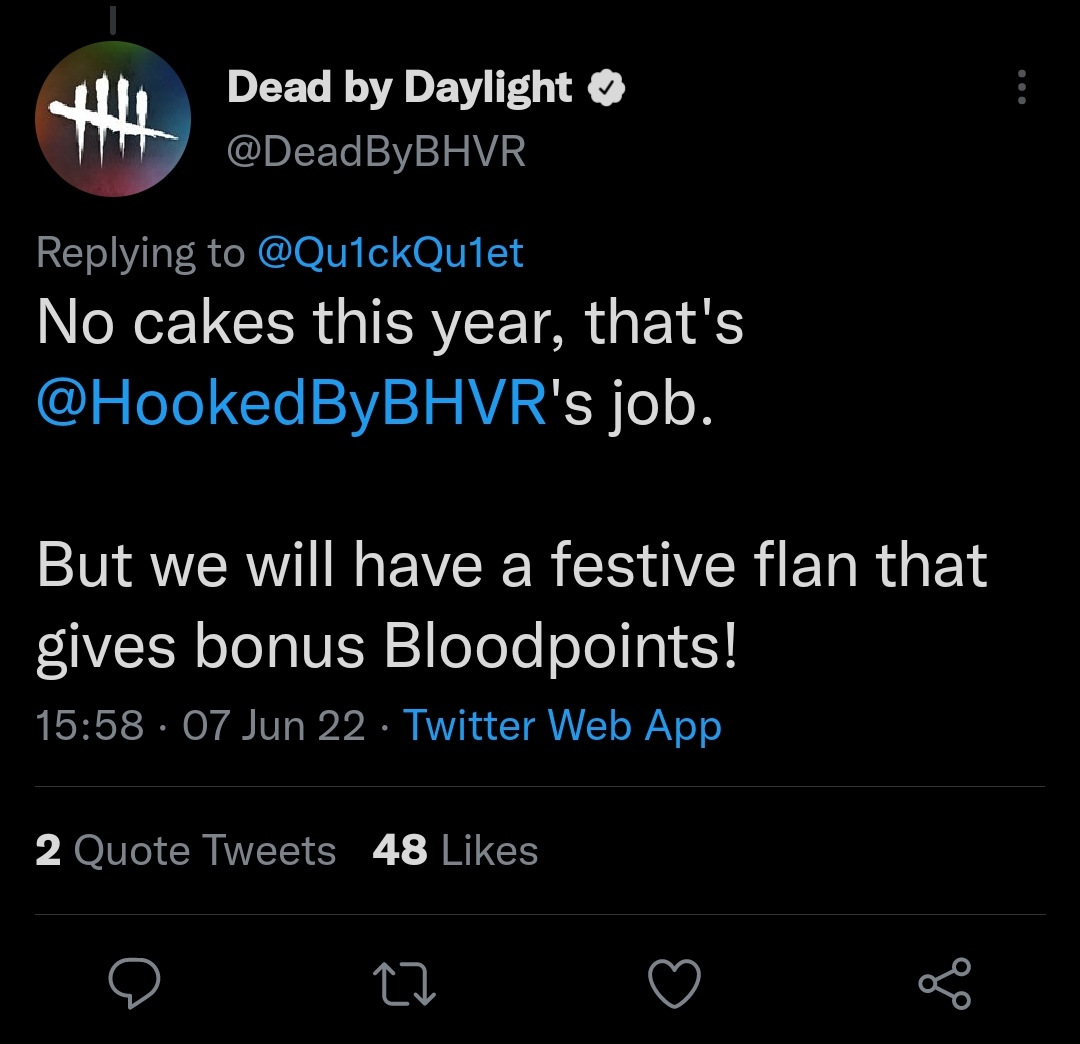The image size is (1080, 1044).
Task: Open the share icon options
Action: [944, 983]
